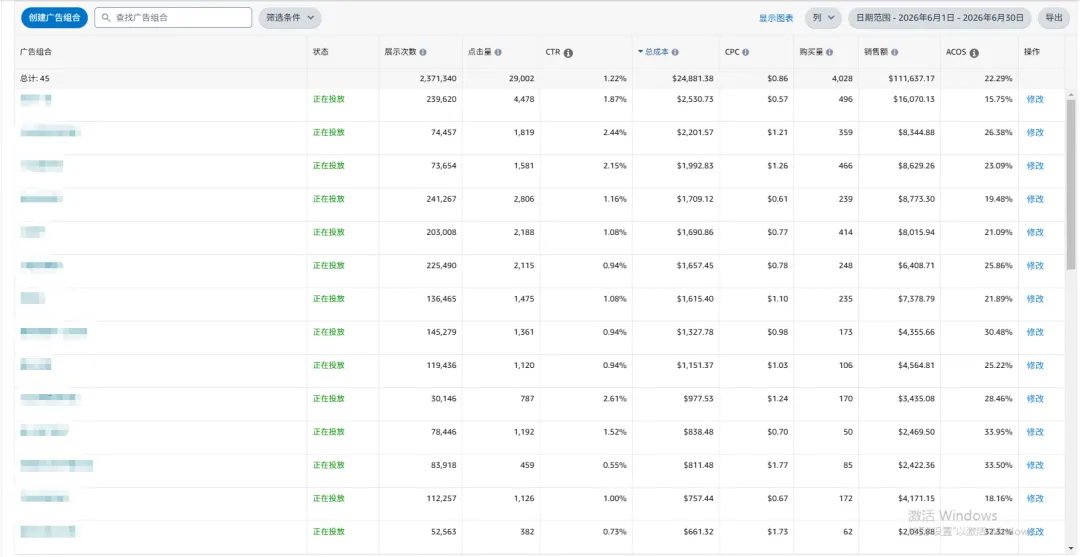Sort by the CTR column header

[553, 52]
